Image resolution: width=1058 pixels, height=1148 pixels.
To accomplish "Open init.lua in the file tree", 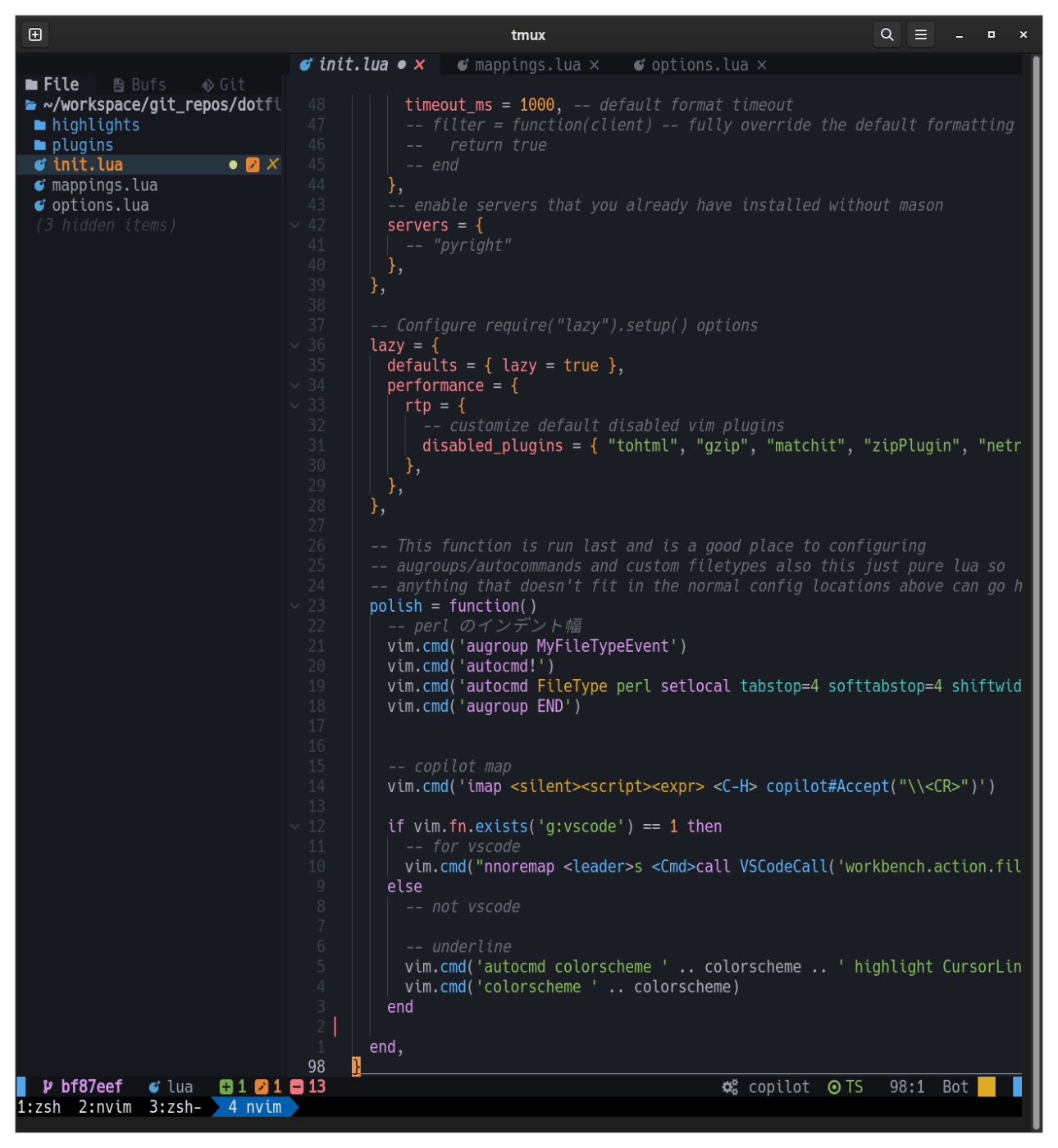I will [x=88, y=165].
